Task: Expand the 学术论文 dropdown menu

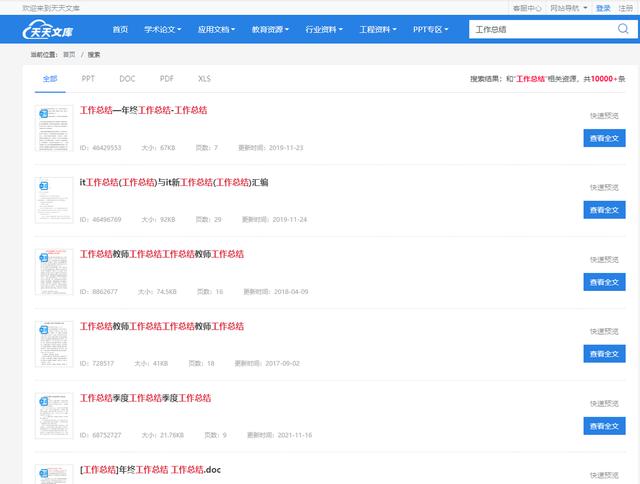Action: click(162, 29)
